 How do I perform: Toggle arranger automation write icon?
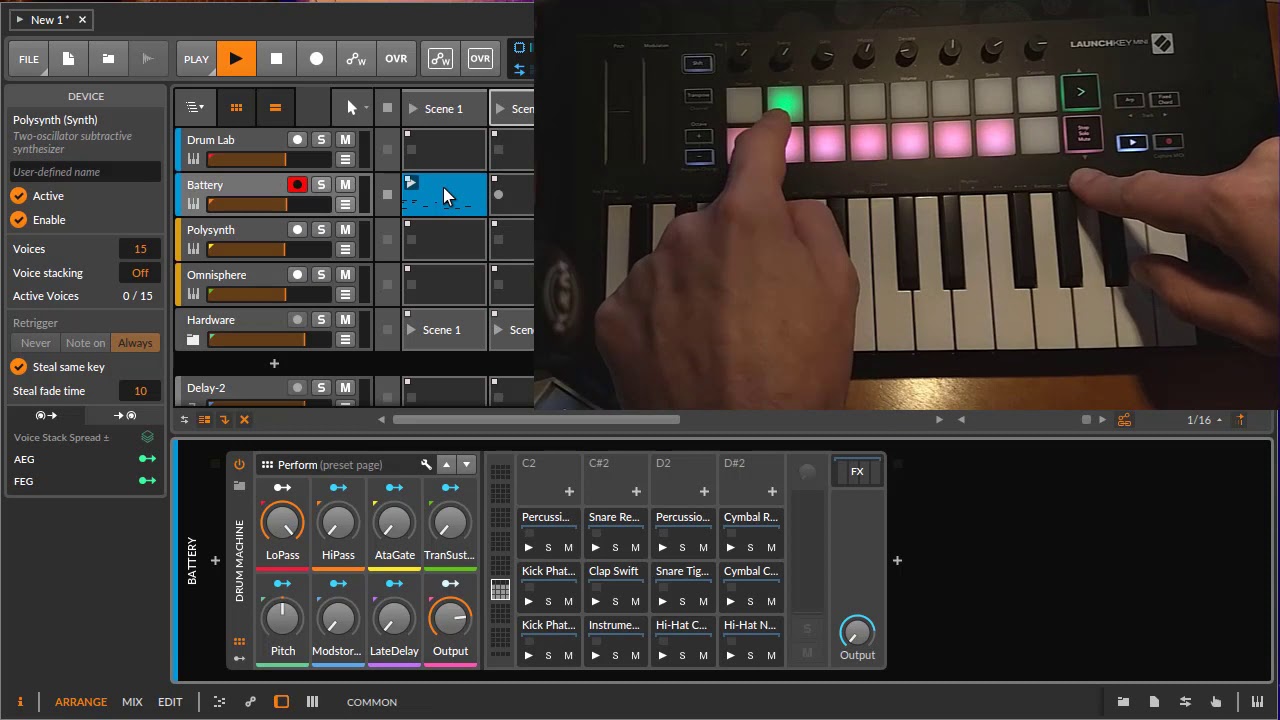tap(356, 59)
